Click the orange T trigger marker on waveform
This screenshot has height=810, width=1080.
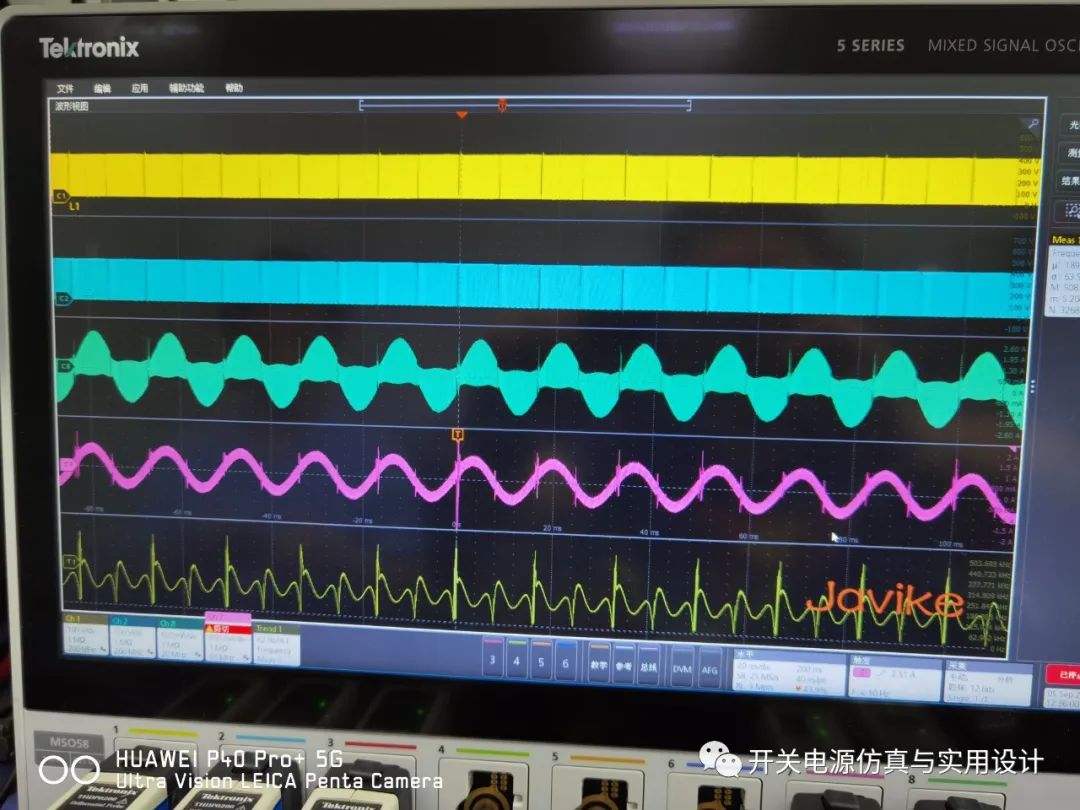[457, 435]
